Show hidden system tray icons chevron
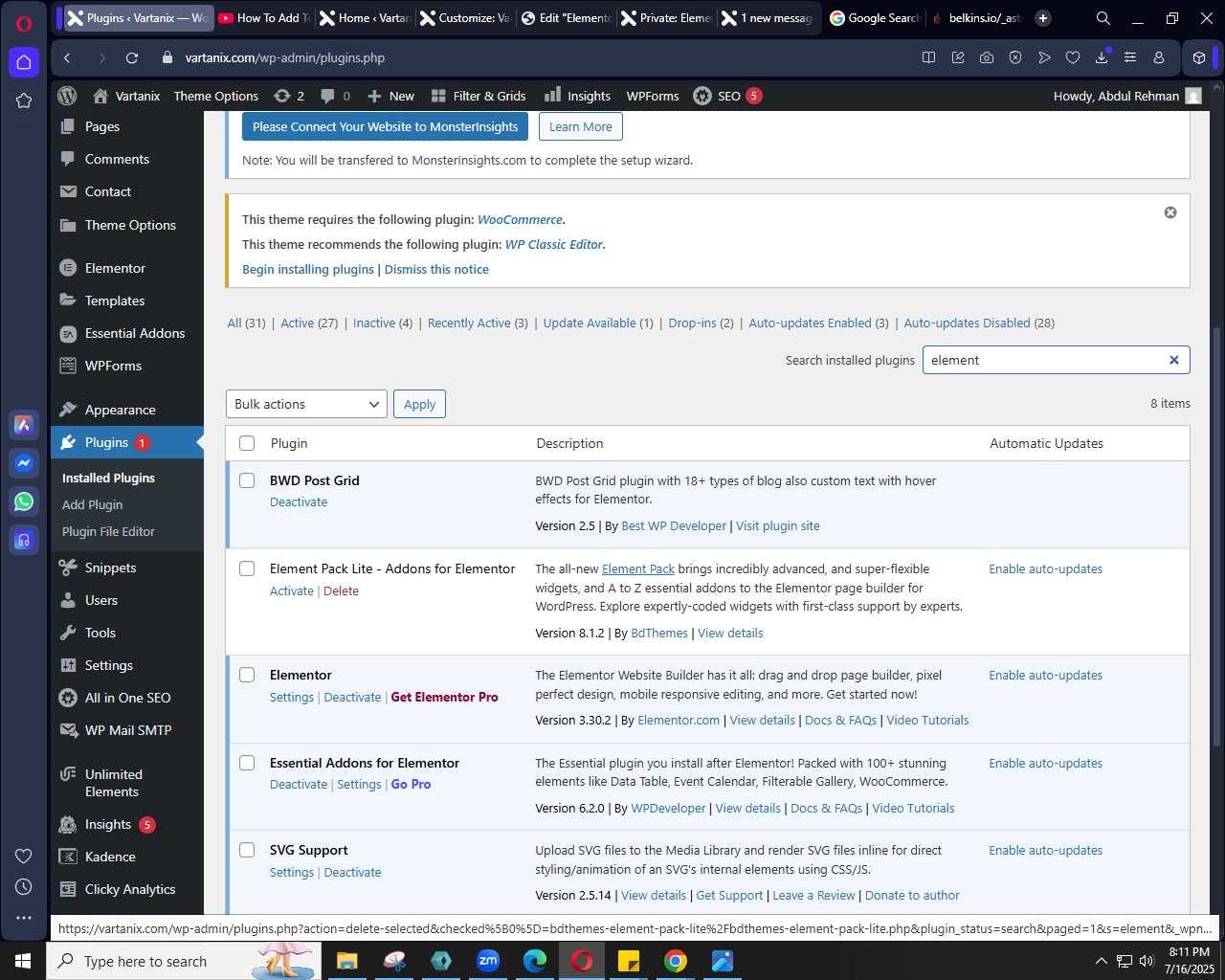Viewport: 1225px width, 980px height. 1101,961
